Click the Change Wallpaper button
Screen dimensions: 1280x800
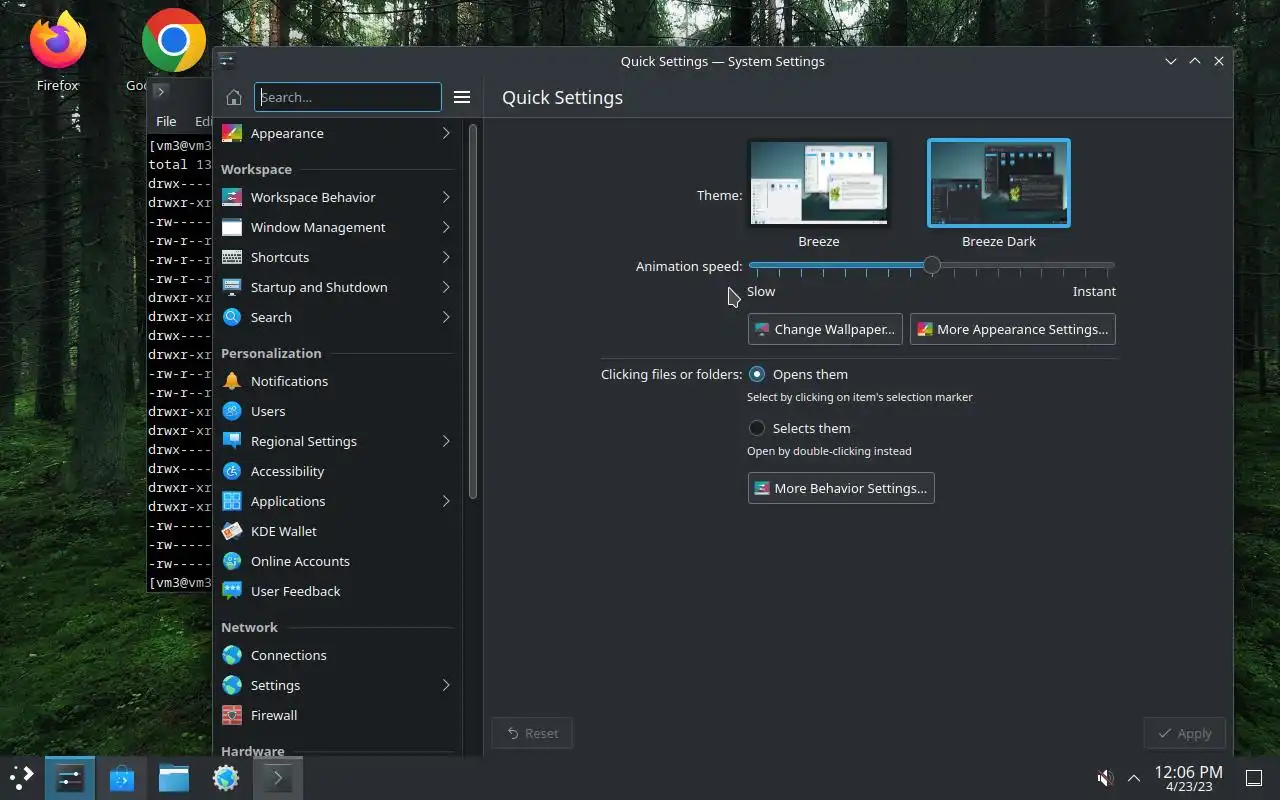825,329
